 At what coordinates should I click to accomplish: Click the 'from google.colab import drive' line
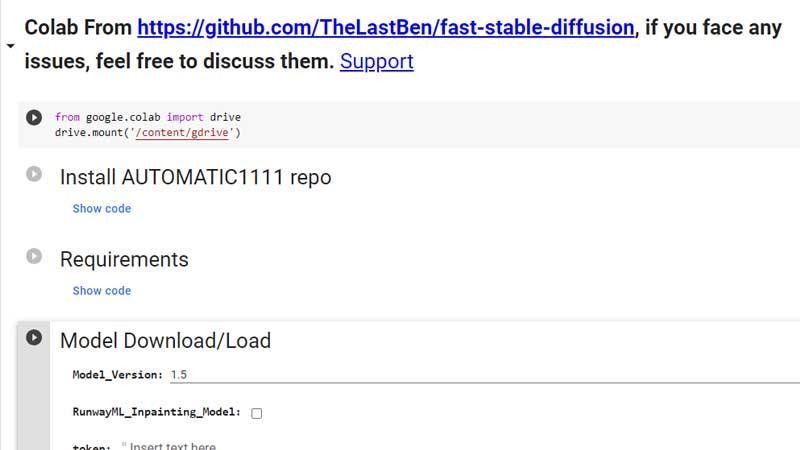tap(147, 117)
